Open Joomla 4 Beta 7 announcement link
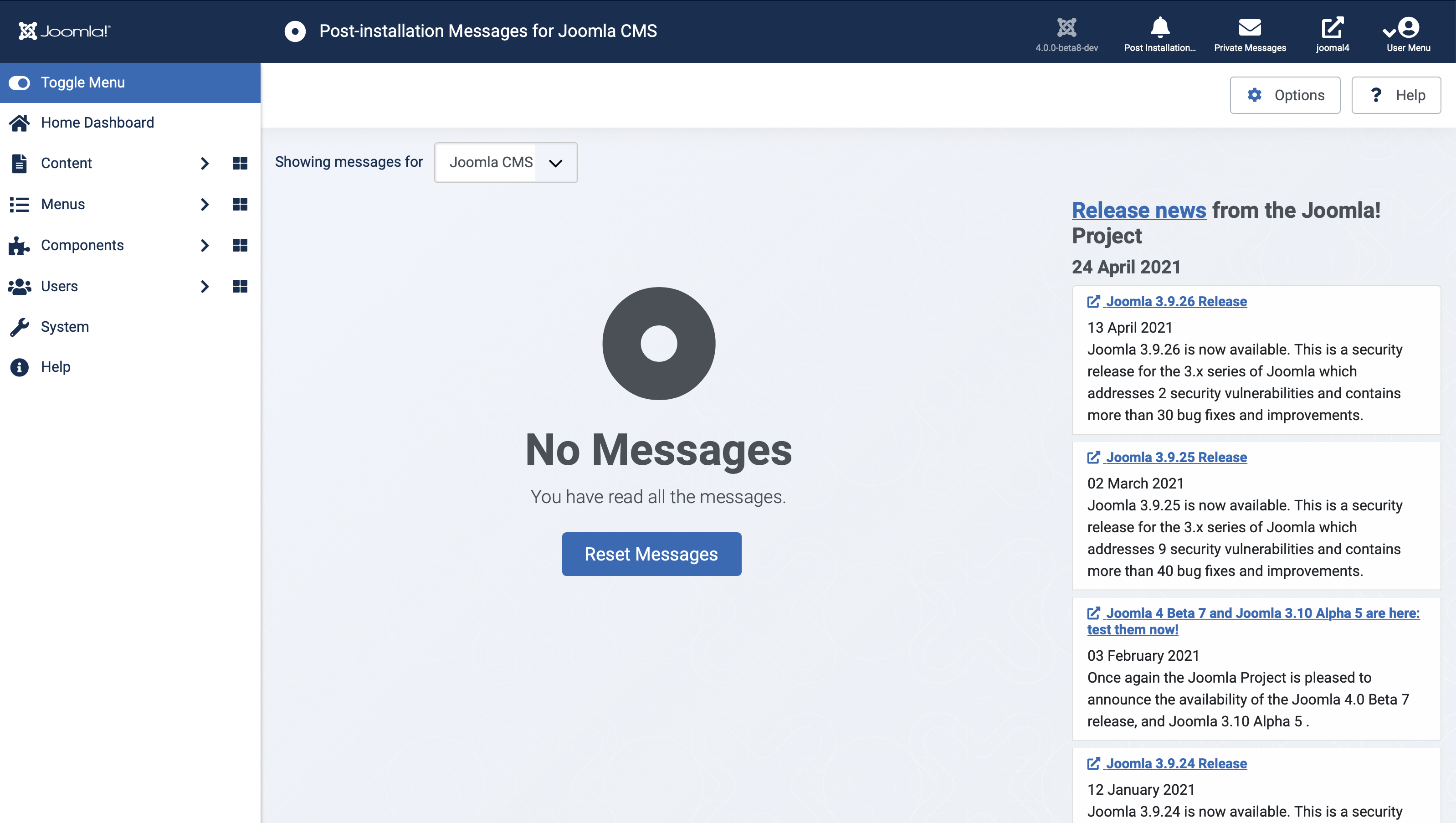This screenshot has height=823, width=1456. pyautogui.click(x=1253, y=621)
